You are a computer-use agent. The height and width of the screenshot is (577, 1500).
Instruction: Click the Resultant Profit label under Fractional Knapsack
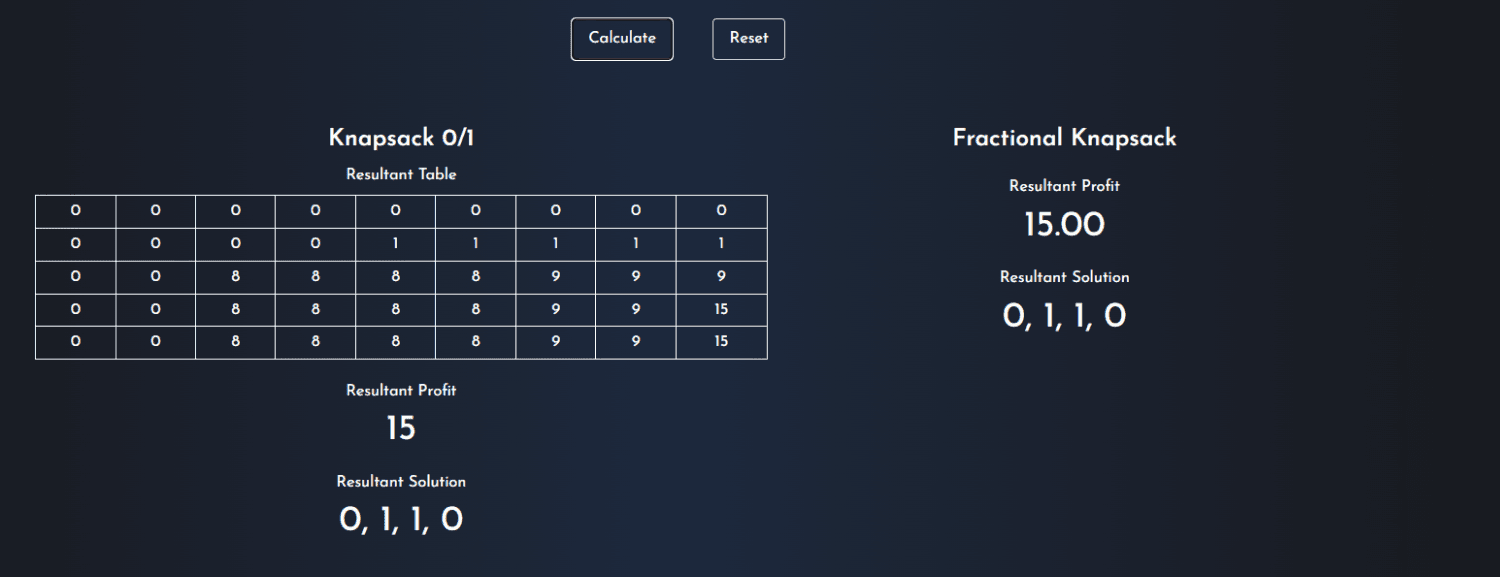[x=1064, y=186]
